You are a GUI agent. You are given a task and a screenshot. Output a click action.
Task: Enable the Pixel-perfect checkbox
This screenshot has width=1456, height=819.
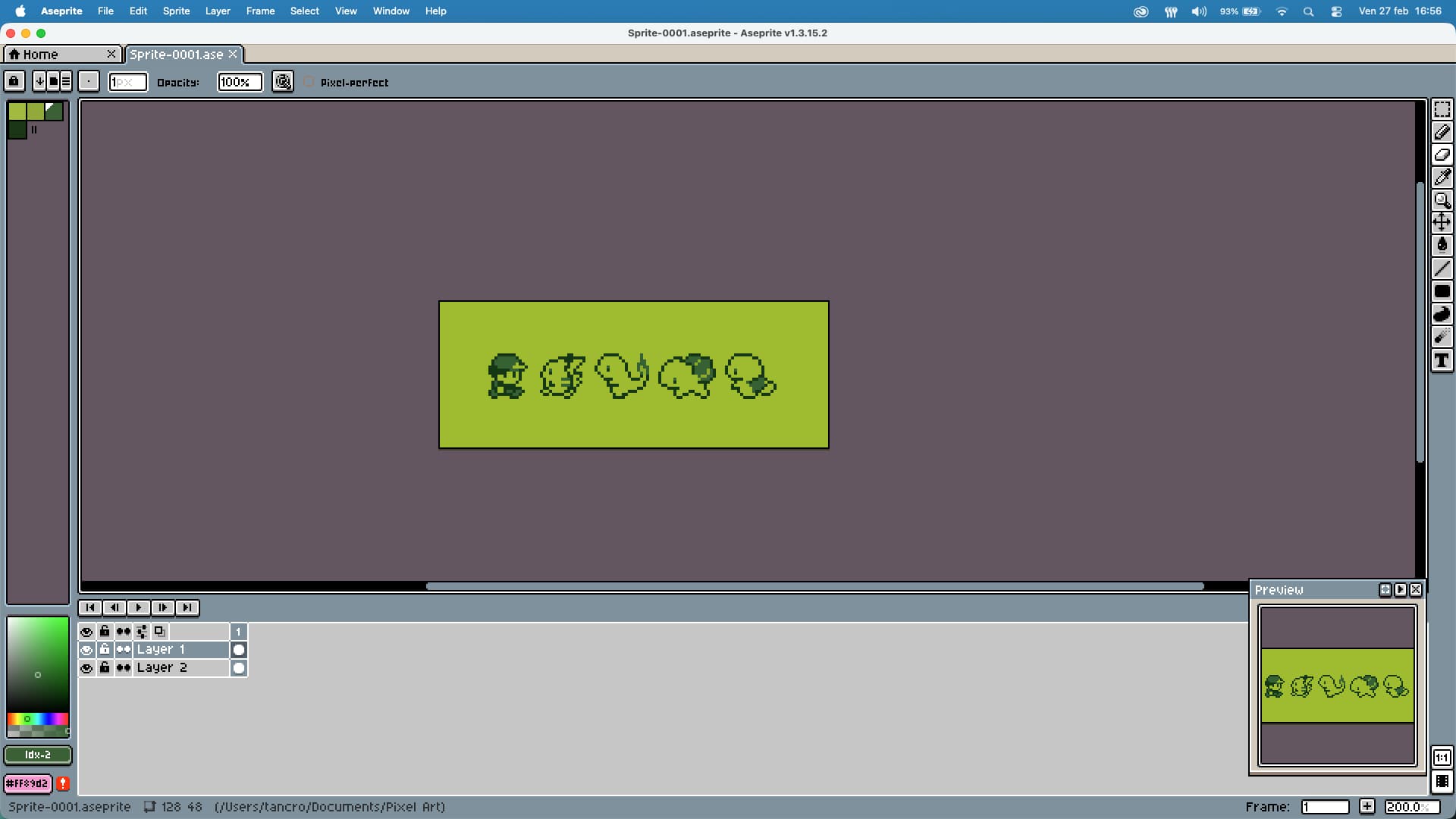(x=309, y=82)
